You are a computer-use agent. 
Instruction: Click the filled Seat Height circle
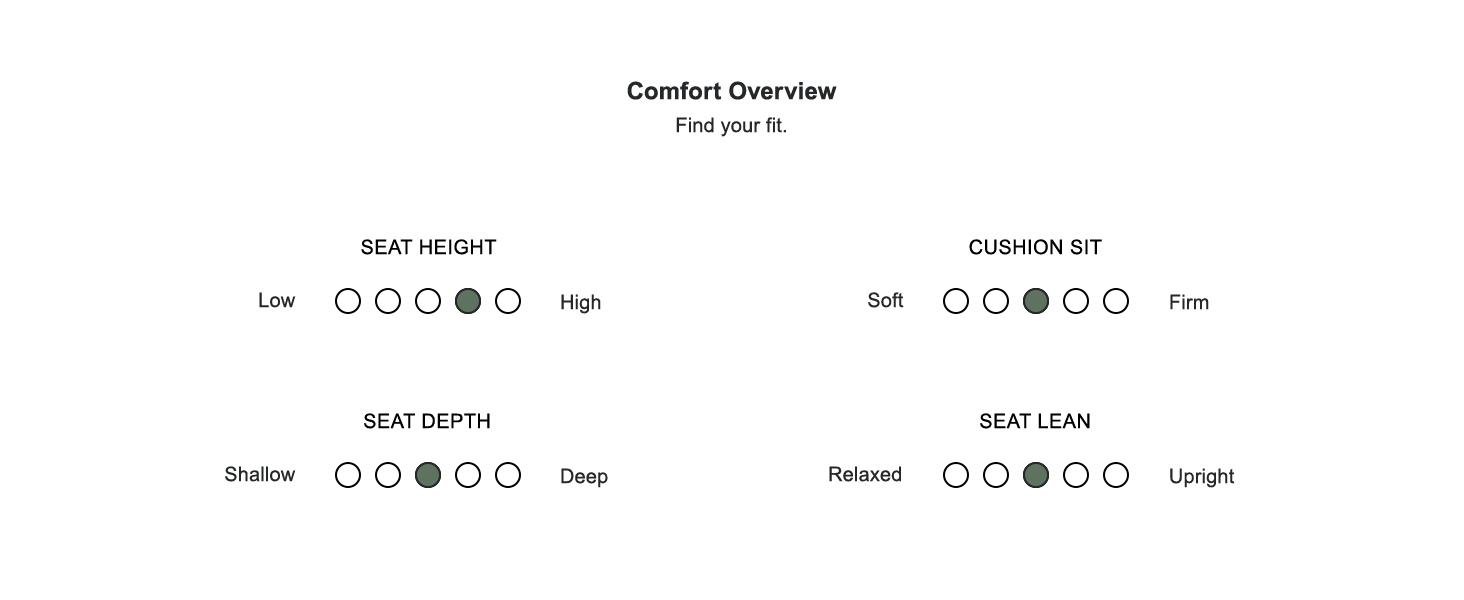click(x=468, y=301)
